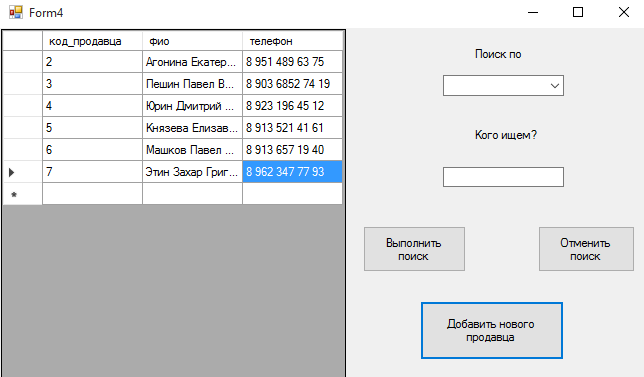Maximize the Form4 window

pyautogui.click(x=578, y=12)
